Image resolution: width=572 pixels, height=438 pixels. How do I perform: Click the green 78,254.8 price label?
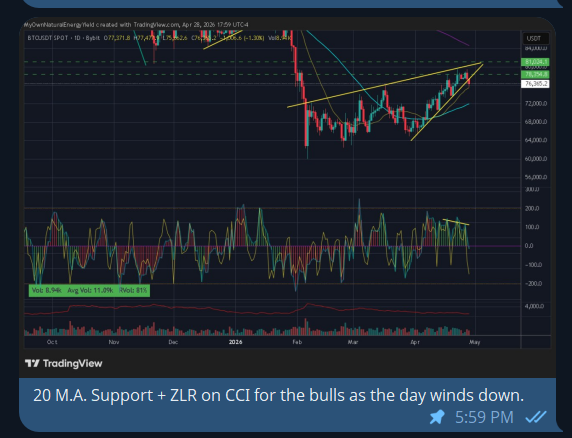tap(535, 74)
